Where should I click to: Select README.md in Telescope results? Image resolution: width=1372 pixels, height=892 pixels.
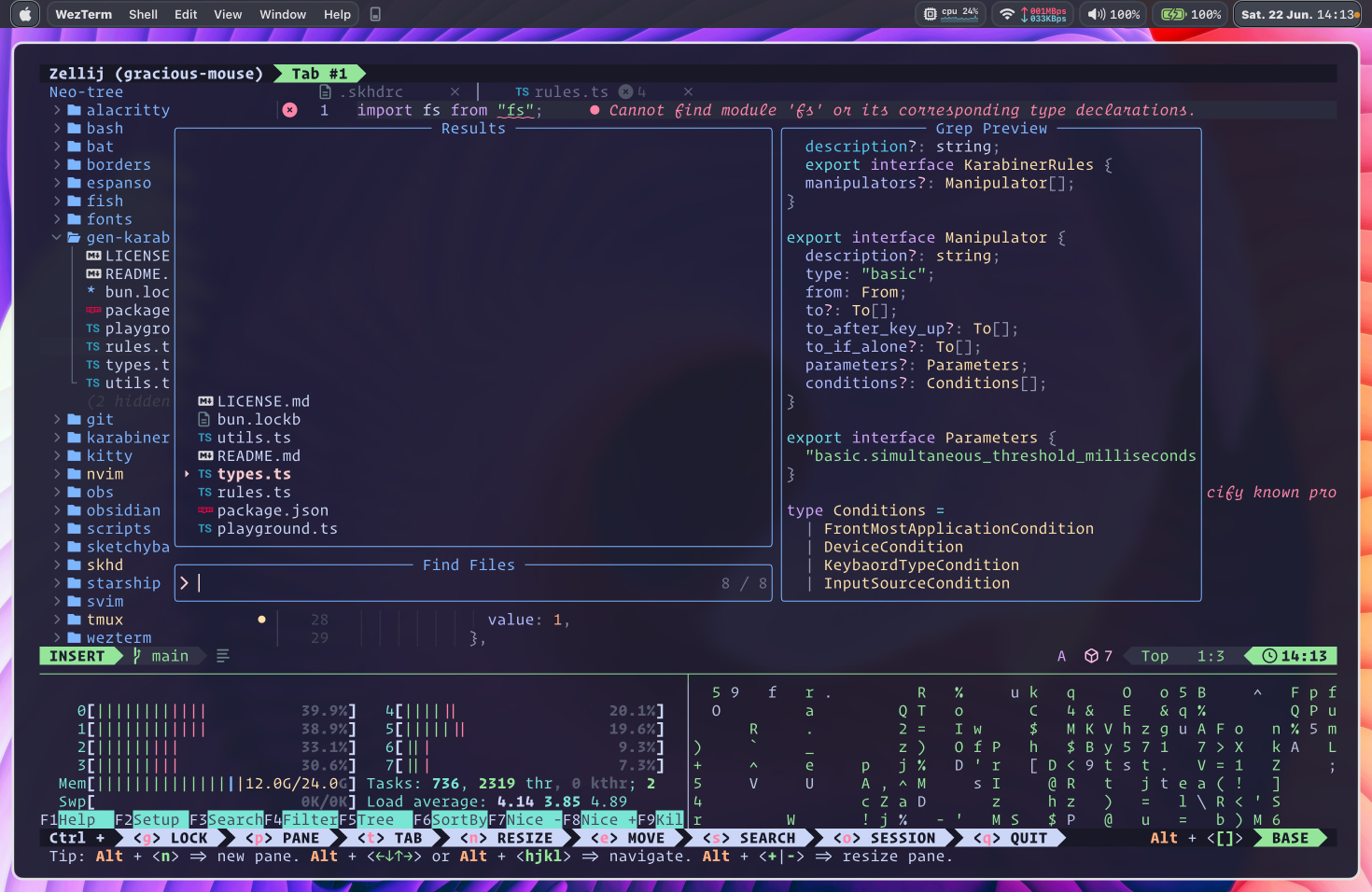(249, 455)
